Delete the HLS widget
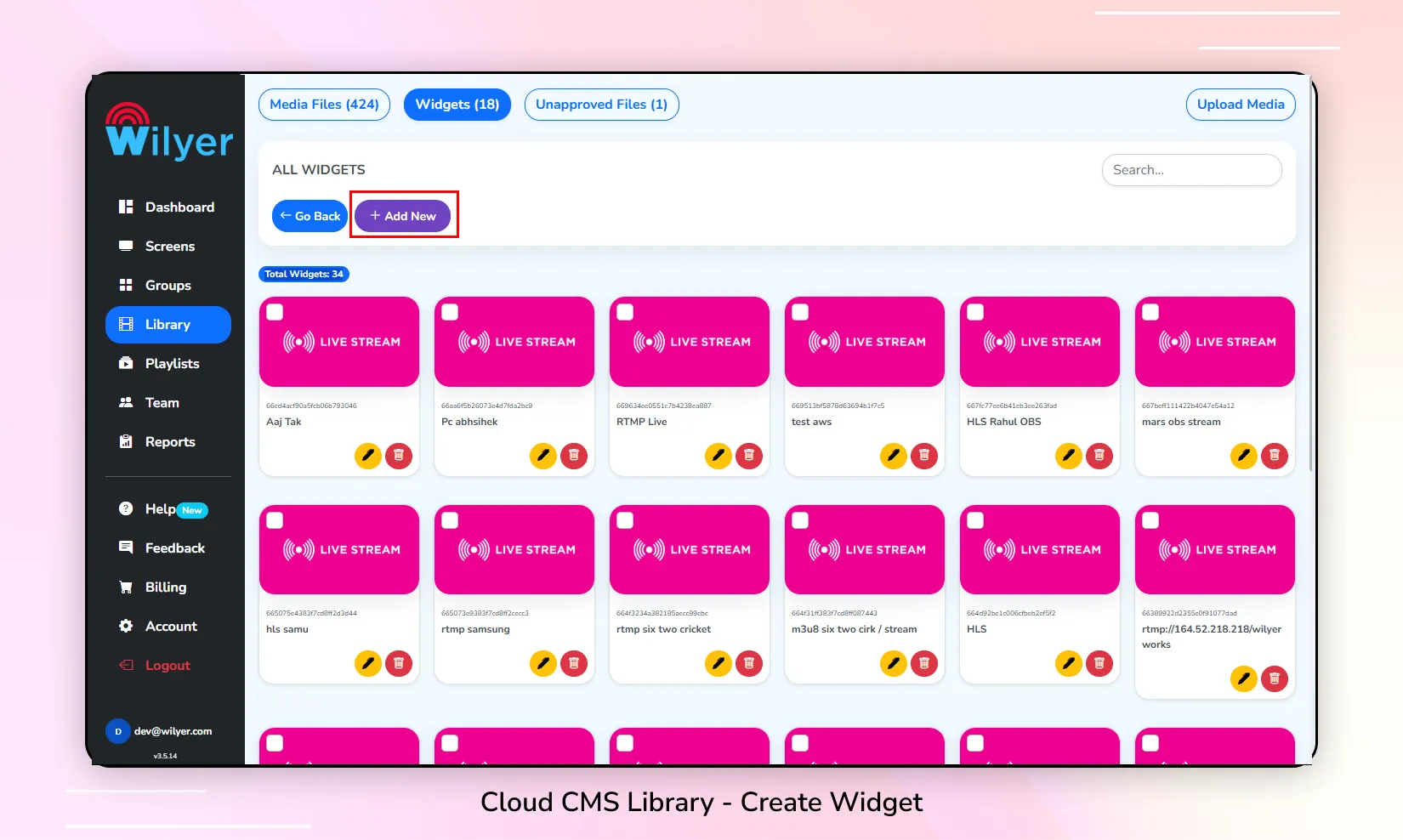Screen dimensions: 1403x840 [1099, 663]
